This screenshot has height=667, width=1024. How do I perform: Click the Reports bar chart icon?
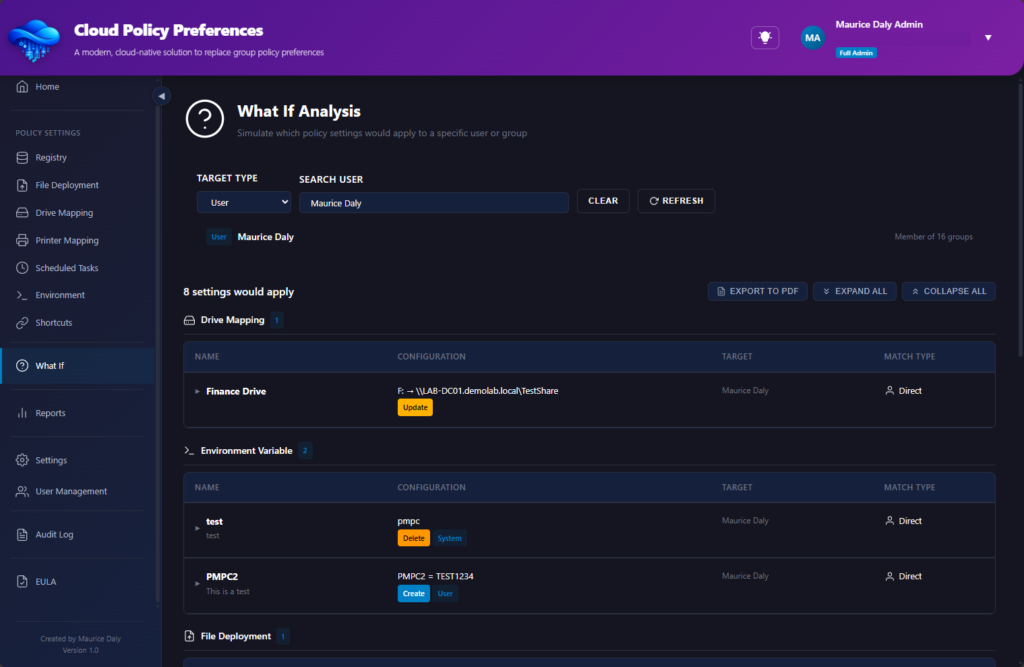coord(22,413)
